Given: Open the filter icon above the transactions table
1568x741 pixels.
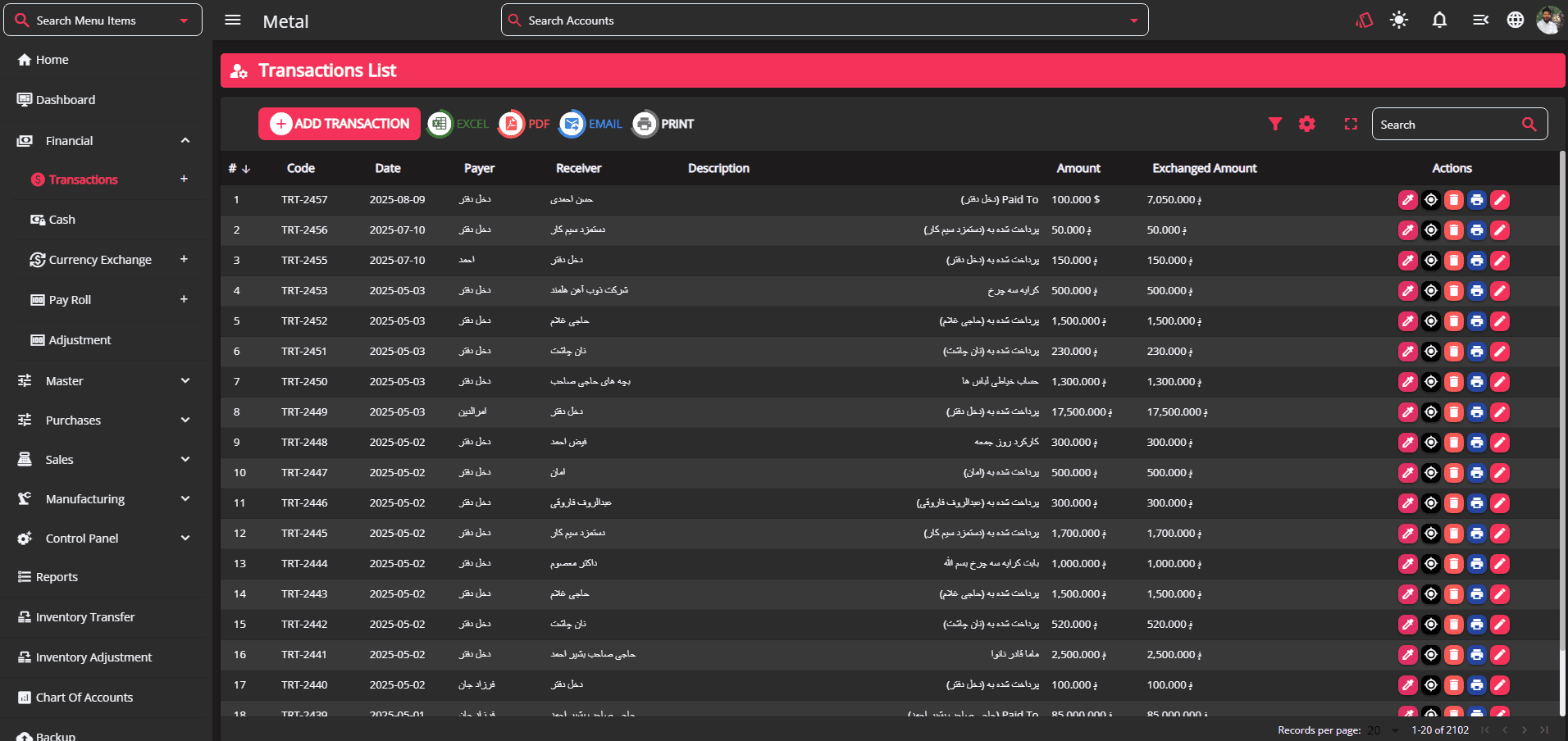Looking at the screenshot, I should (x=1275, y=124).
